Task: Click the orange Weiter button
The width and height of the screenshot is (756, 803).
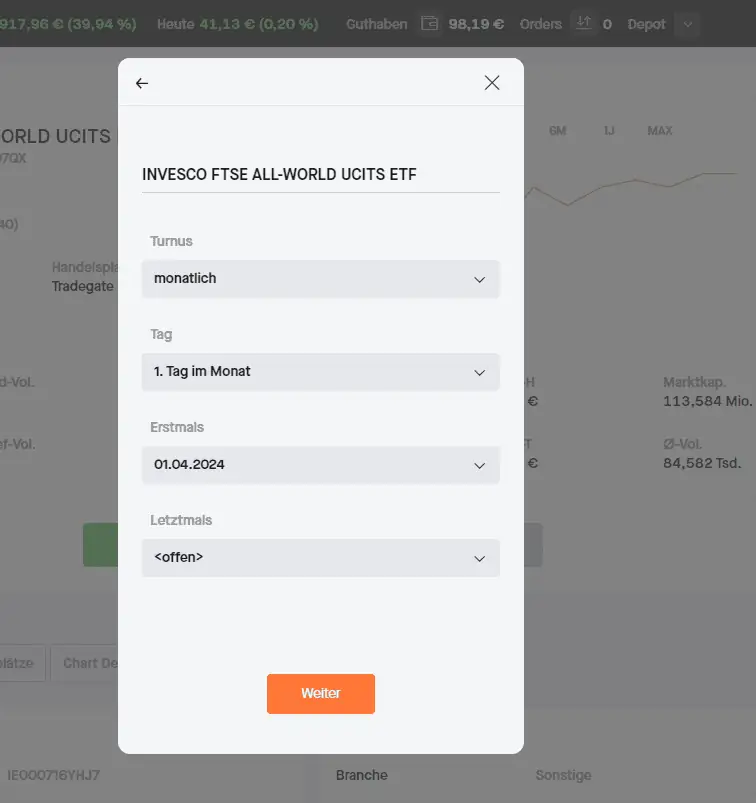Action: pyautogui.click(x=321, y=693)
